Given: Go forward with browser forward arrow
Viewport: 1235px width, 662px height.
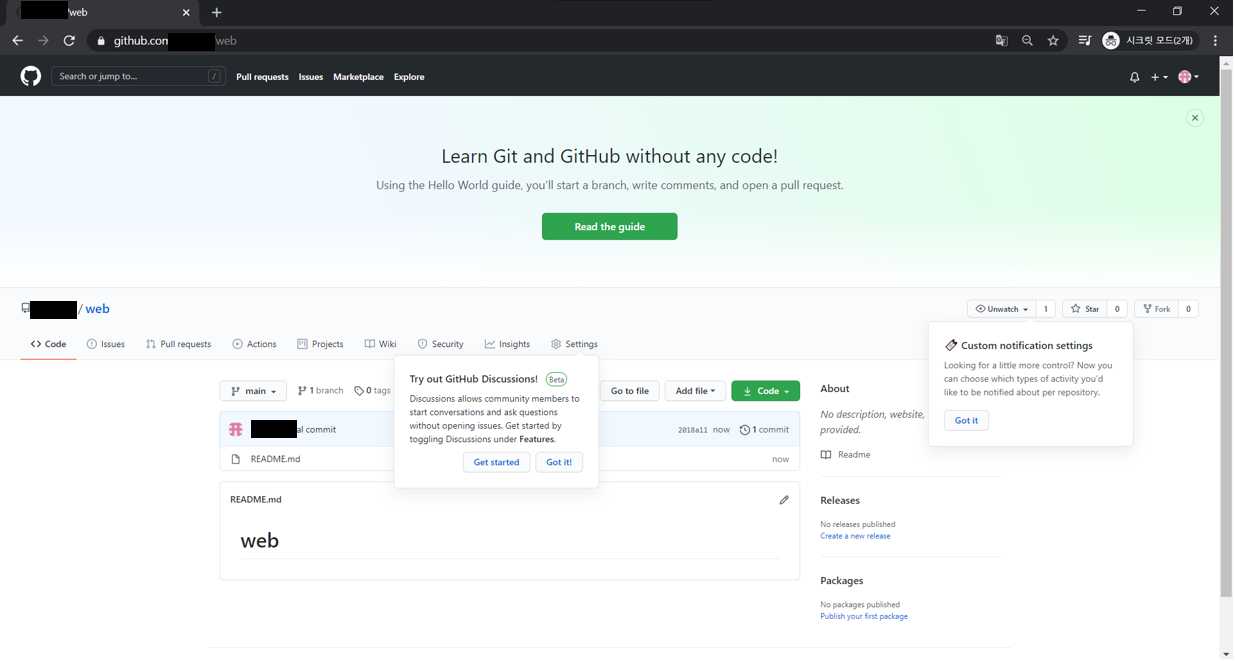Looking at the screenshot, I should (43, 41).
